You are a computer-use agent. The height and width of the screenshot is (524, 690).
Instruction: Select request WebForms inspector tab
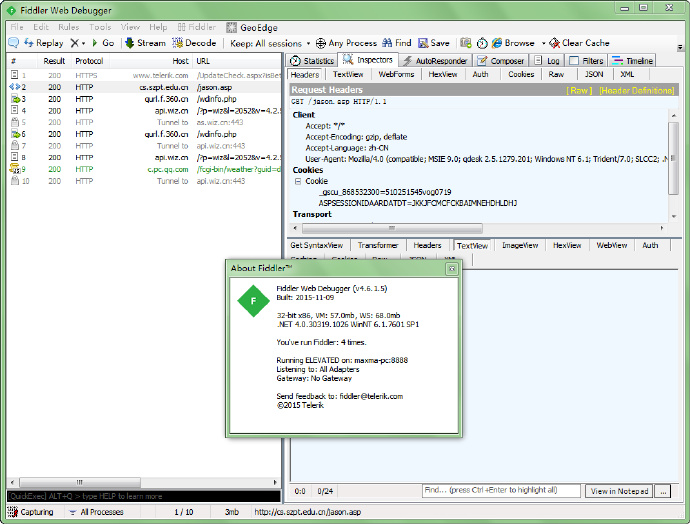tap(396, 74)
